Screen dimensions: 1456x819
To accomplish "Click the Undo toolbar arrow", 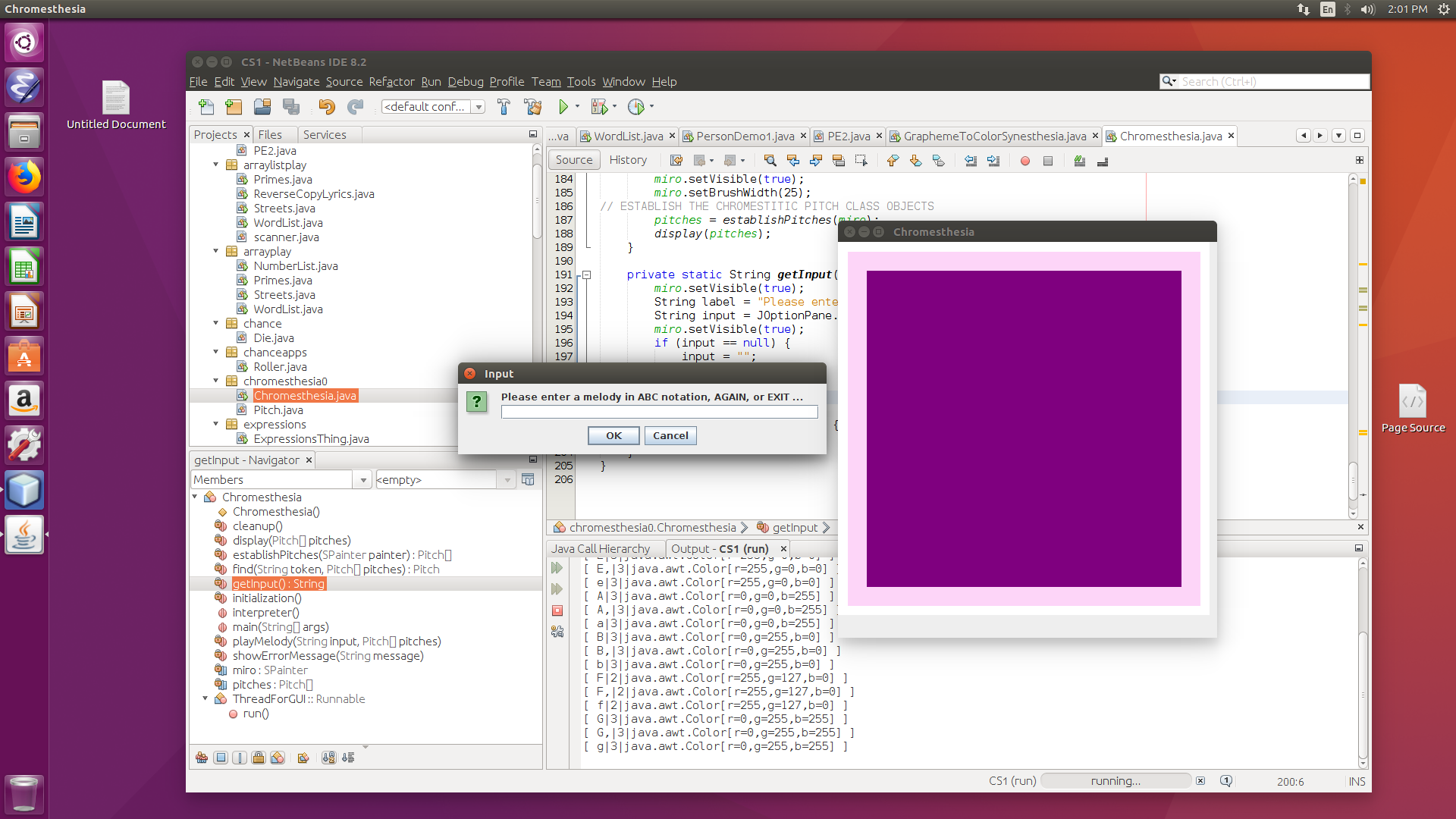I will coord(326,107).
